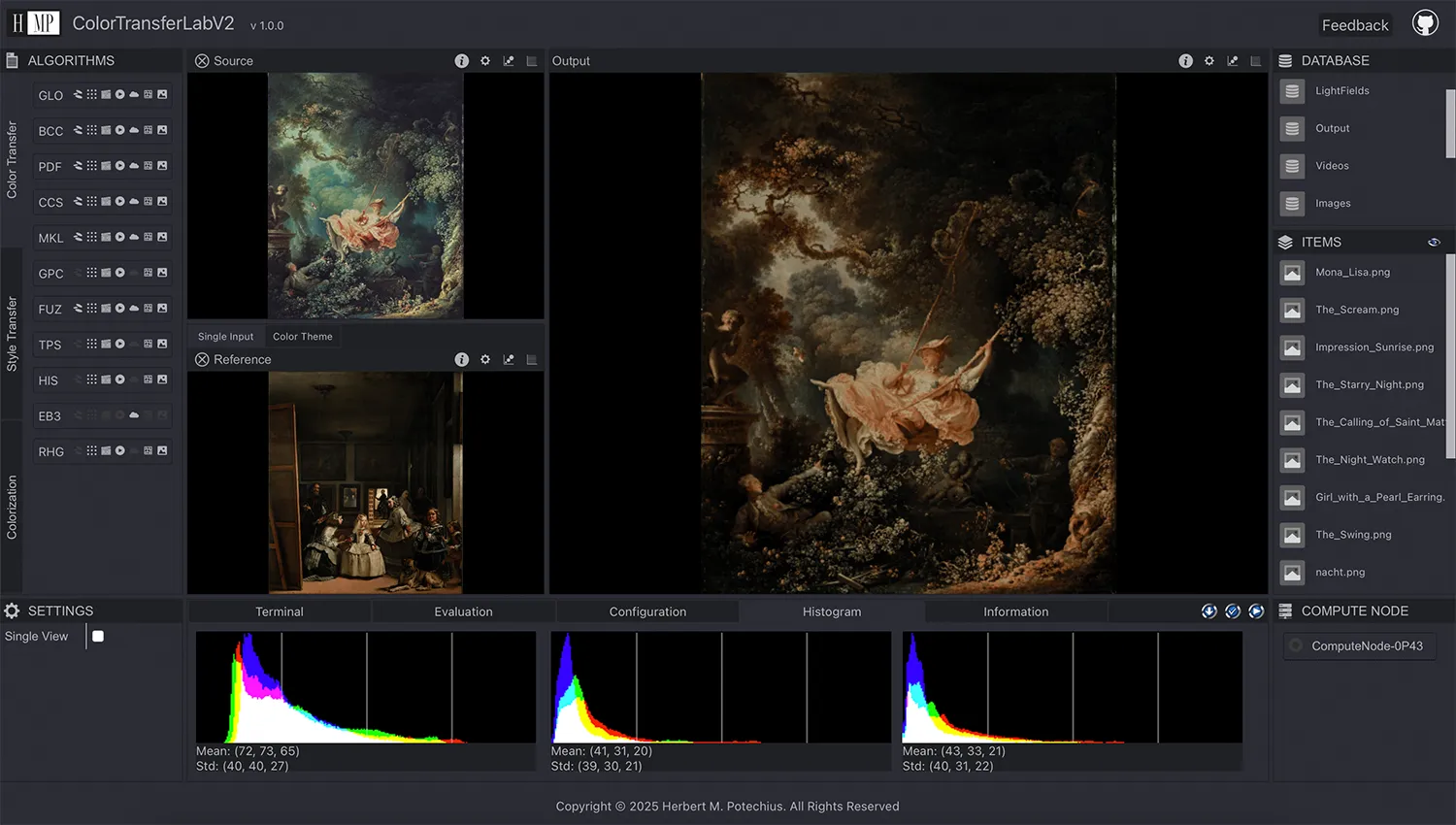Click the play icon in the GLO row

pos(120,95)
